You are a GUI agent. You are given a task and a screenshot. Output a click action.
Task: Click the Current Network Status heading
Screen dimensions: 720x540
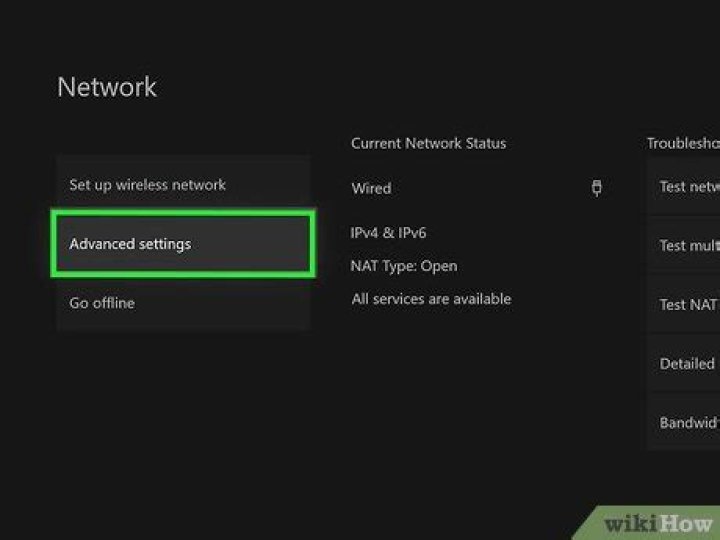click(x=428, y=143)
